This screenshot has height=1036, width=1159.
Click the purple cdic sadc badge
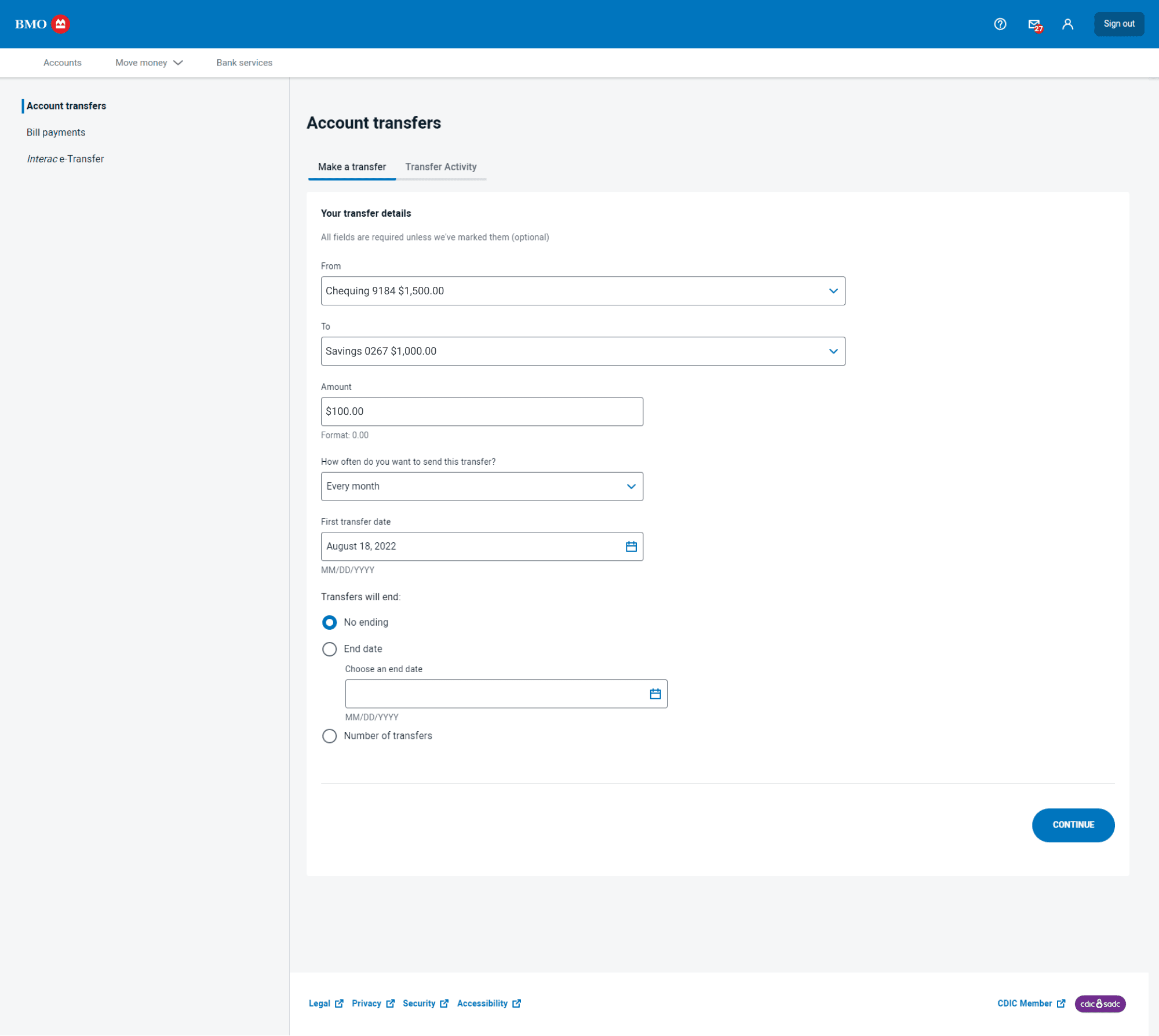(x=1100, y=1004)
